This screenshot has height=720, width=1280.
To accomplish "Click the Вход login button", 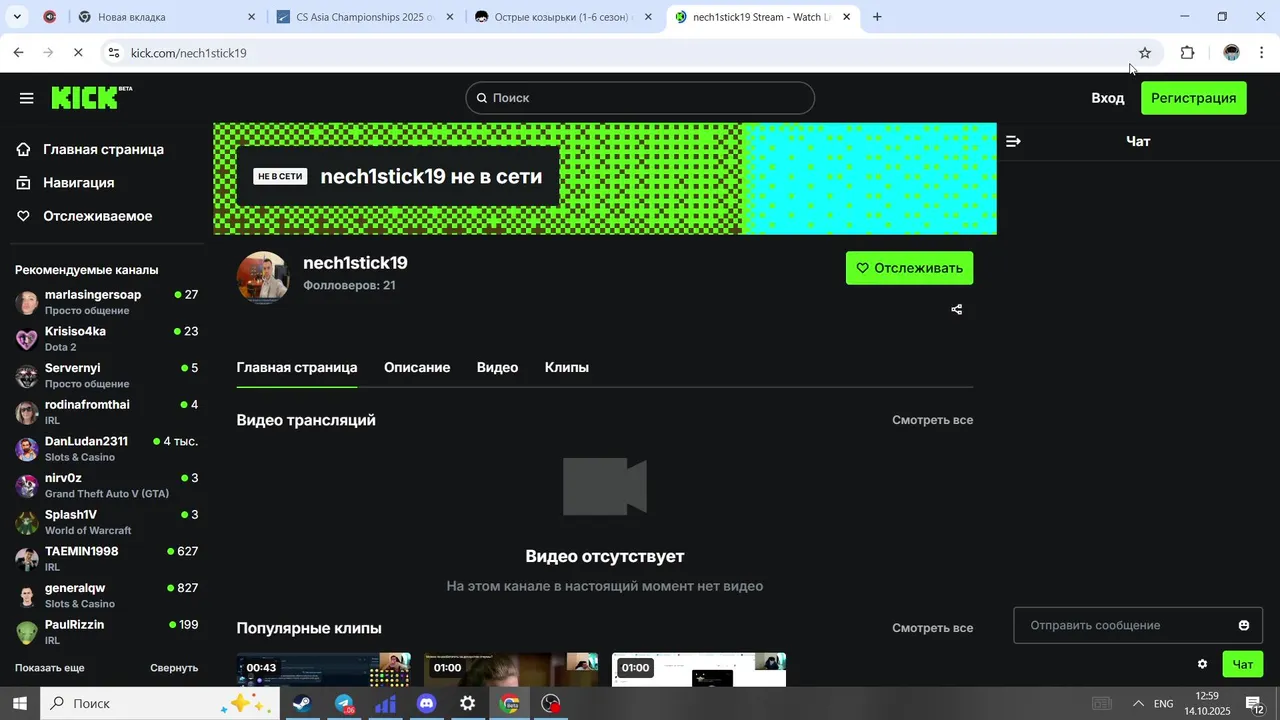I will click(1108, 98).
